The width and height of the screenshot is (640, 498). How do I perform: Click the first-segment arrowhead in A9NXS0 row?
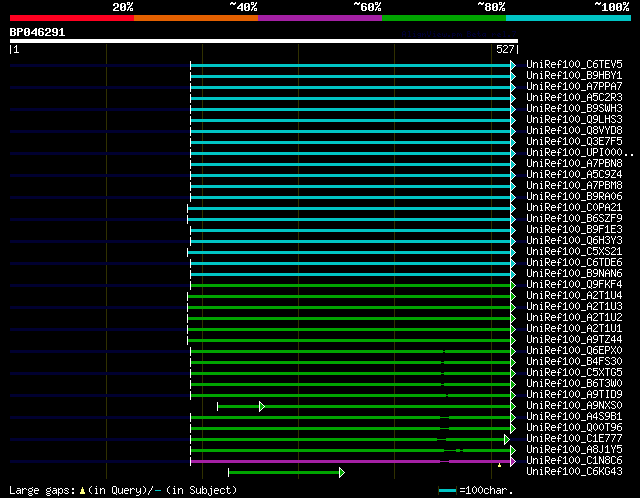pos(262,407)
